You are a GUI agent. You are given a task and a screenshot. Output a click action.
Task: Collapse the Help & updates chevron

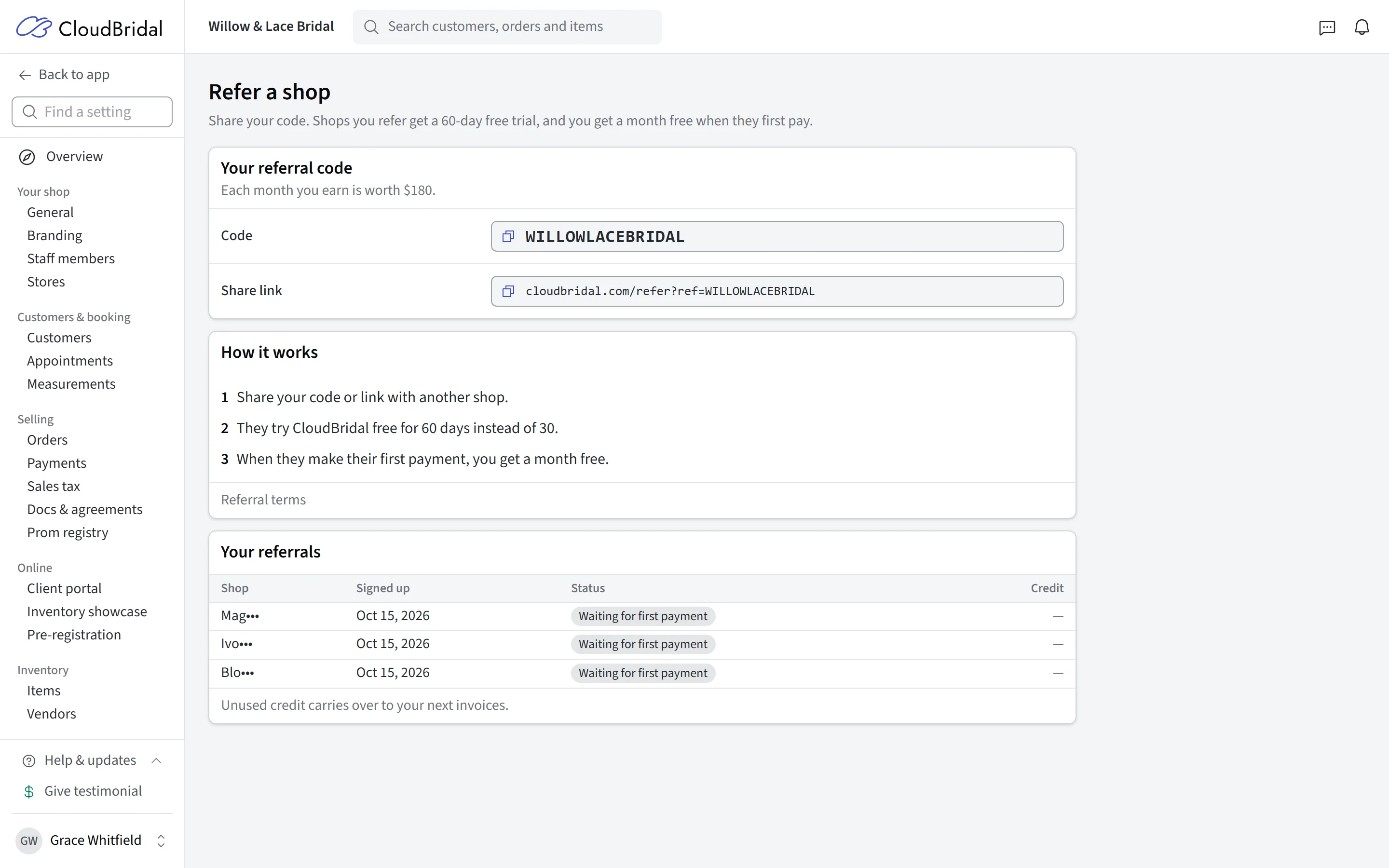156,760
